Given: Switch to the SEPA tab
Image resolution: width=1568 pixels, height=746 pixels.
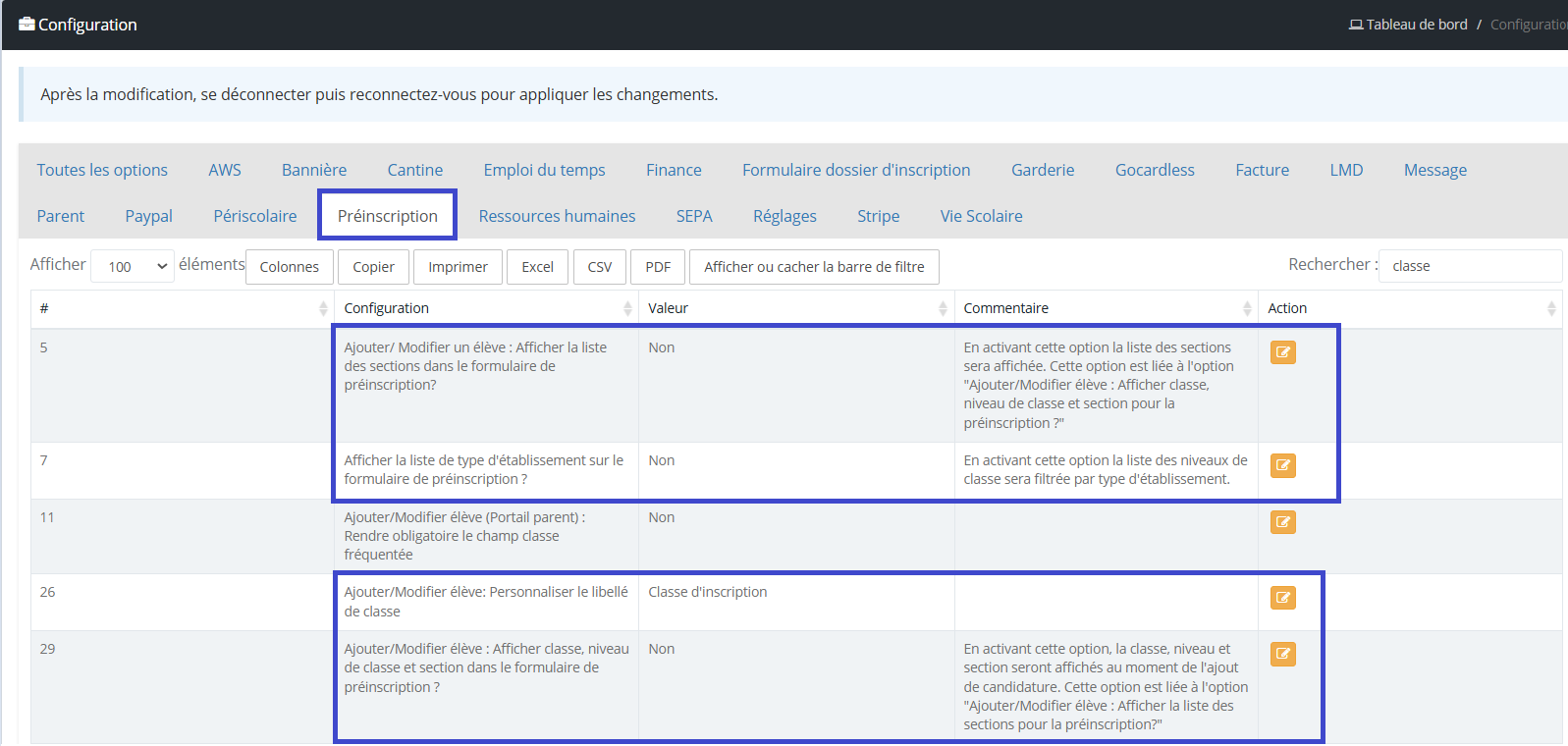Looking at the screenshot, I should pos(694,216).
